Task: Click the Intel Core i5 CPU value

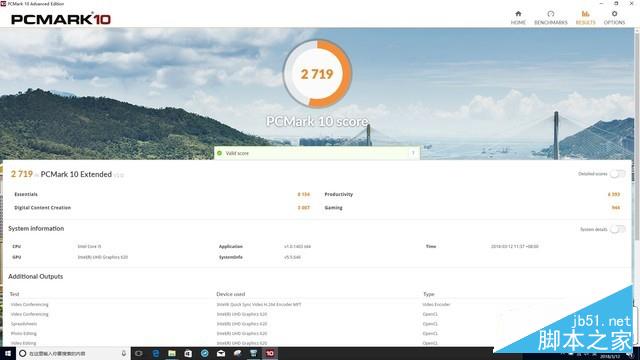Action: tap(89, 247)
